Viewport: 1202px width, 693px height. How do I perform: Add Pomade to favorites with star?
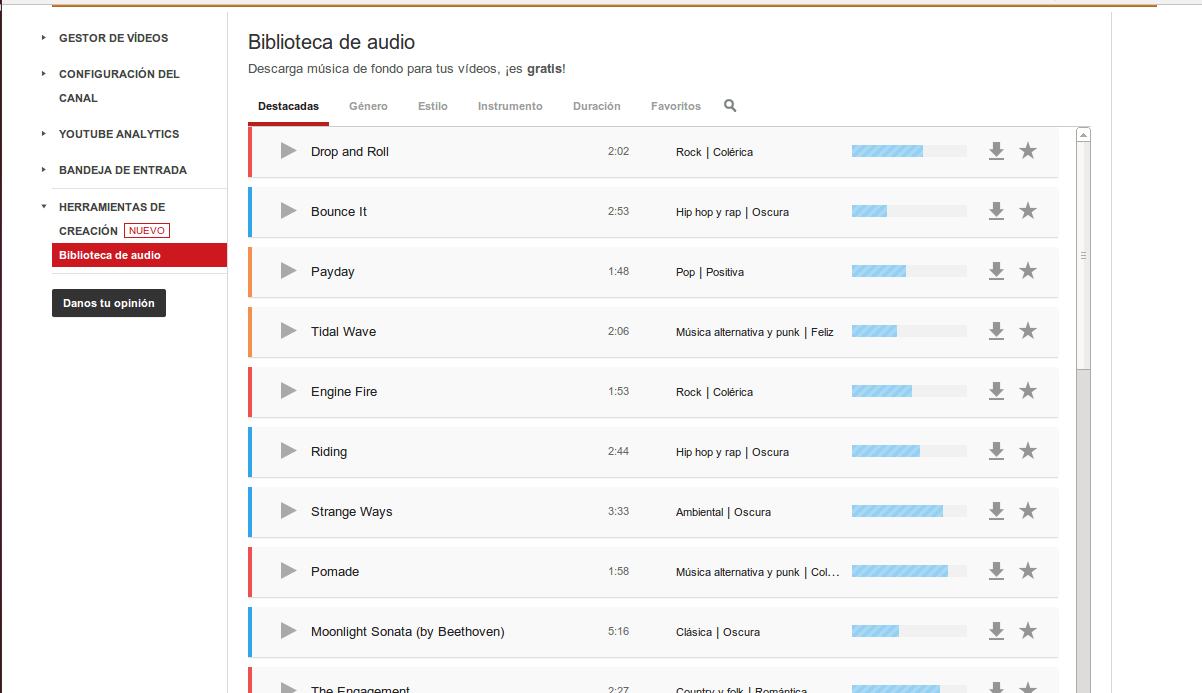pyautogui.click(x=1028, y=571)
